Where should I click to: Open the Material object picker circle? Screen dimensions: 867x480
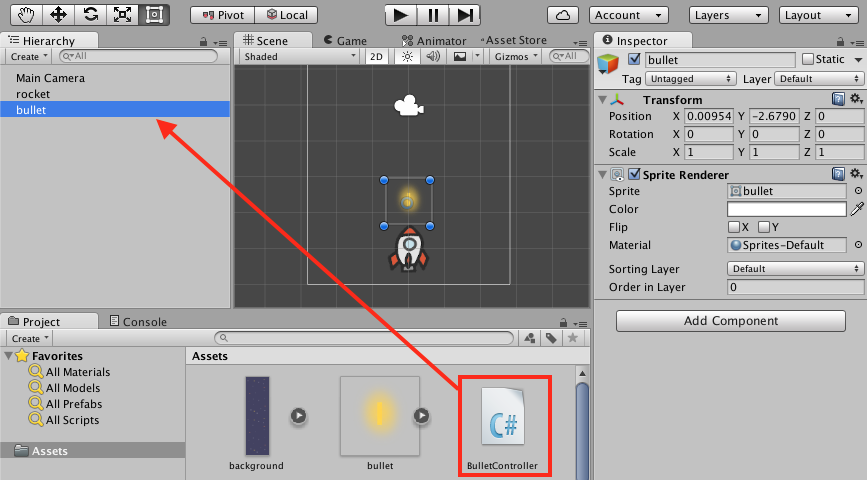pyautogui.click(x=858, y=244)
